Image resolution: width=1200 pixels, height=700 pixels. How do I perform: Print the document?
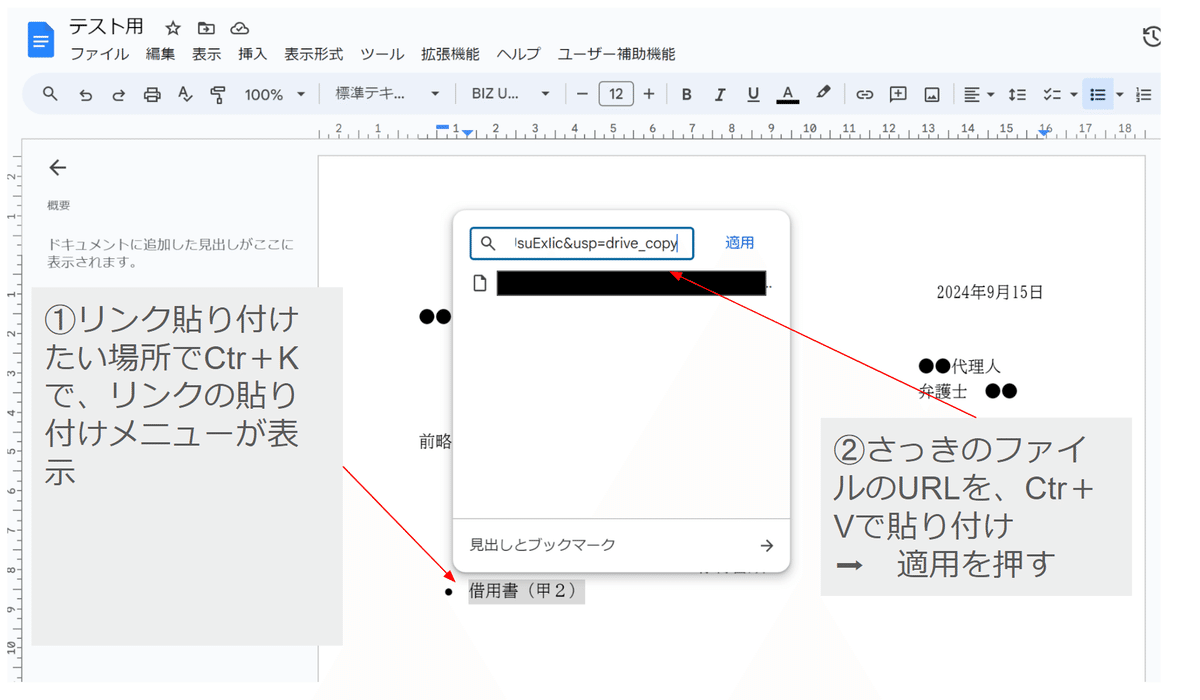(x=152, y=94)
